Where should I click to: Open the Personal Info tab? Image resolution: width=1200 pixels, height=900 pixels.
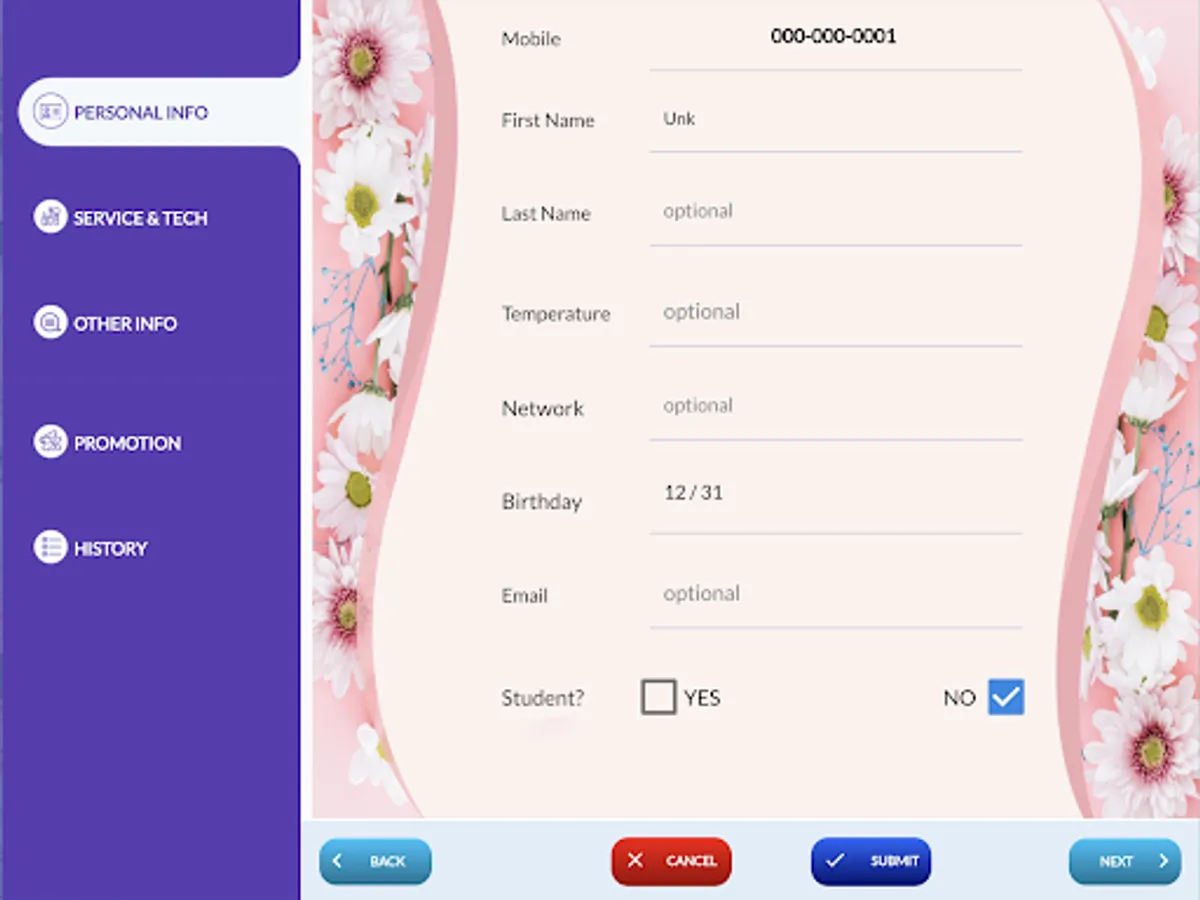tap(158, 112)
